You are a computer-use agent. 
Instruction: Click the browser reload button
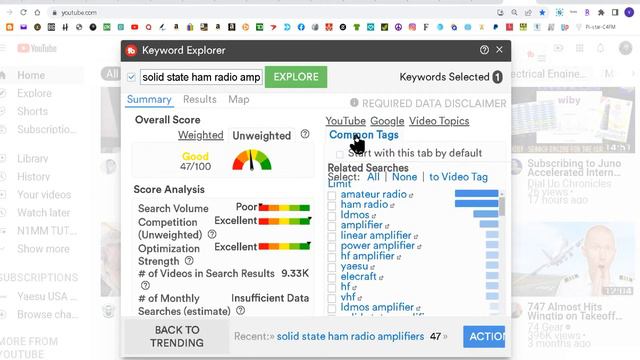(23, 13)
